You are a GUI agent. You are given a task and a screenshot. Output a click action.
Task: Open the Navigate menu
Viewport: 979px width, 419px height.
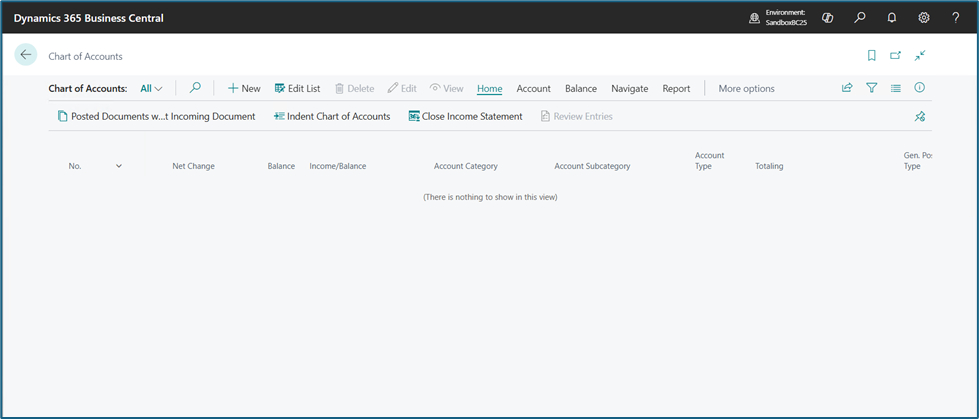[629, 89]
